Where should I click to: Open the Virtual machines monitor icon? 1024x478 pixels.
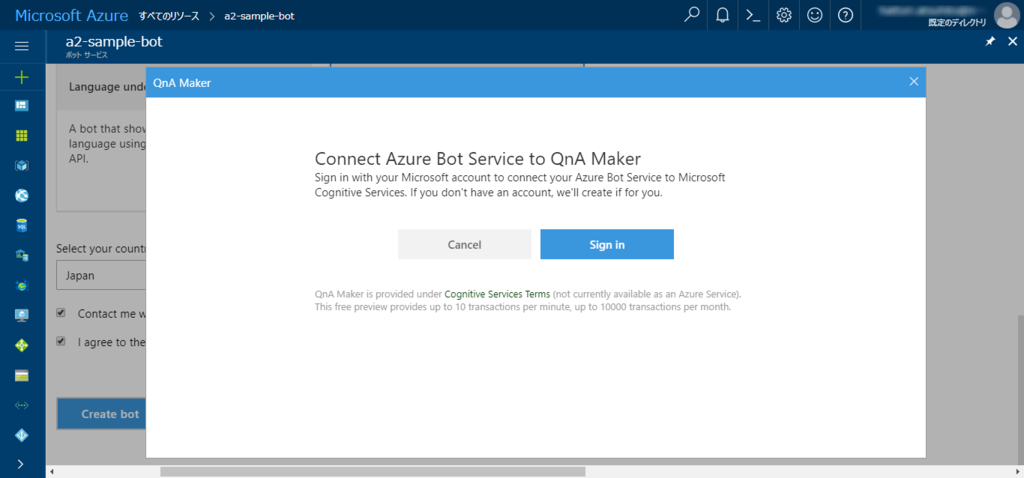click(22, 315)
